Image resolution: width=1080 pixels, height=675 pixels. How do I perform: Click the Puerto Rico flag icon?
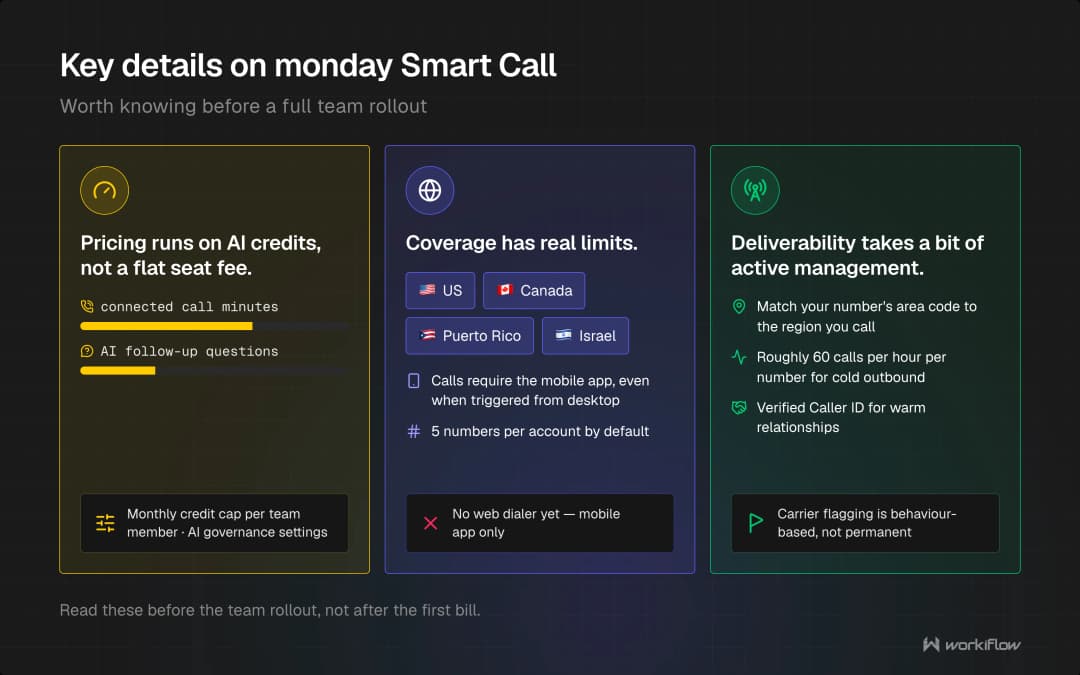(x=427, y=335)
